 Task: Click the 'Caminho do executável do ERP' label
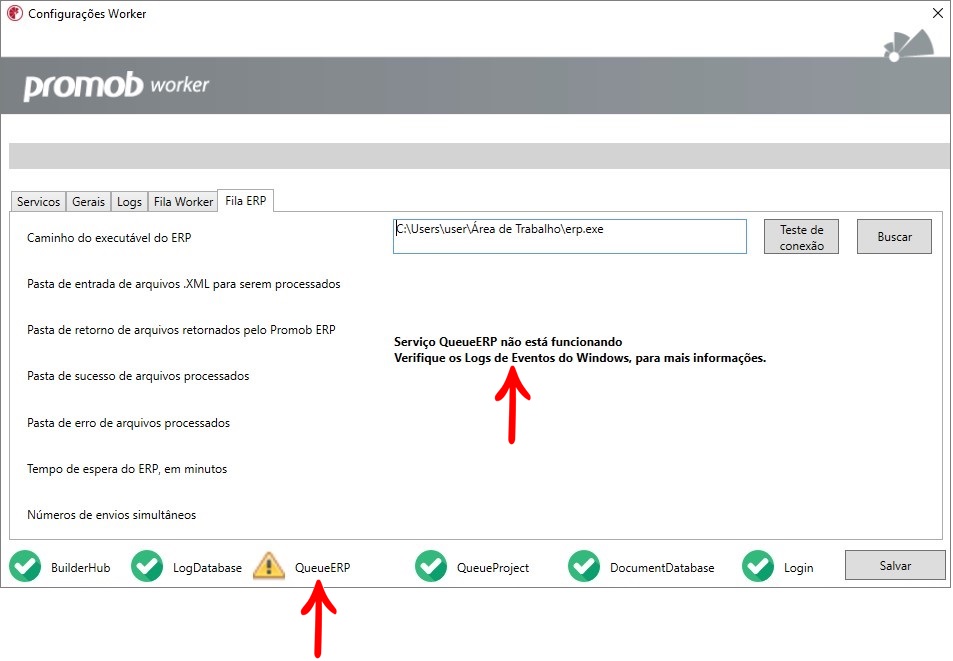[x=109, y=238]
